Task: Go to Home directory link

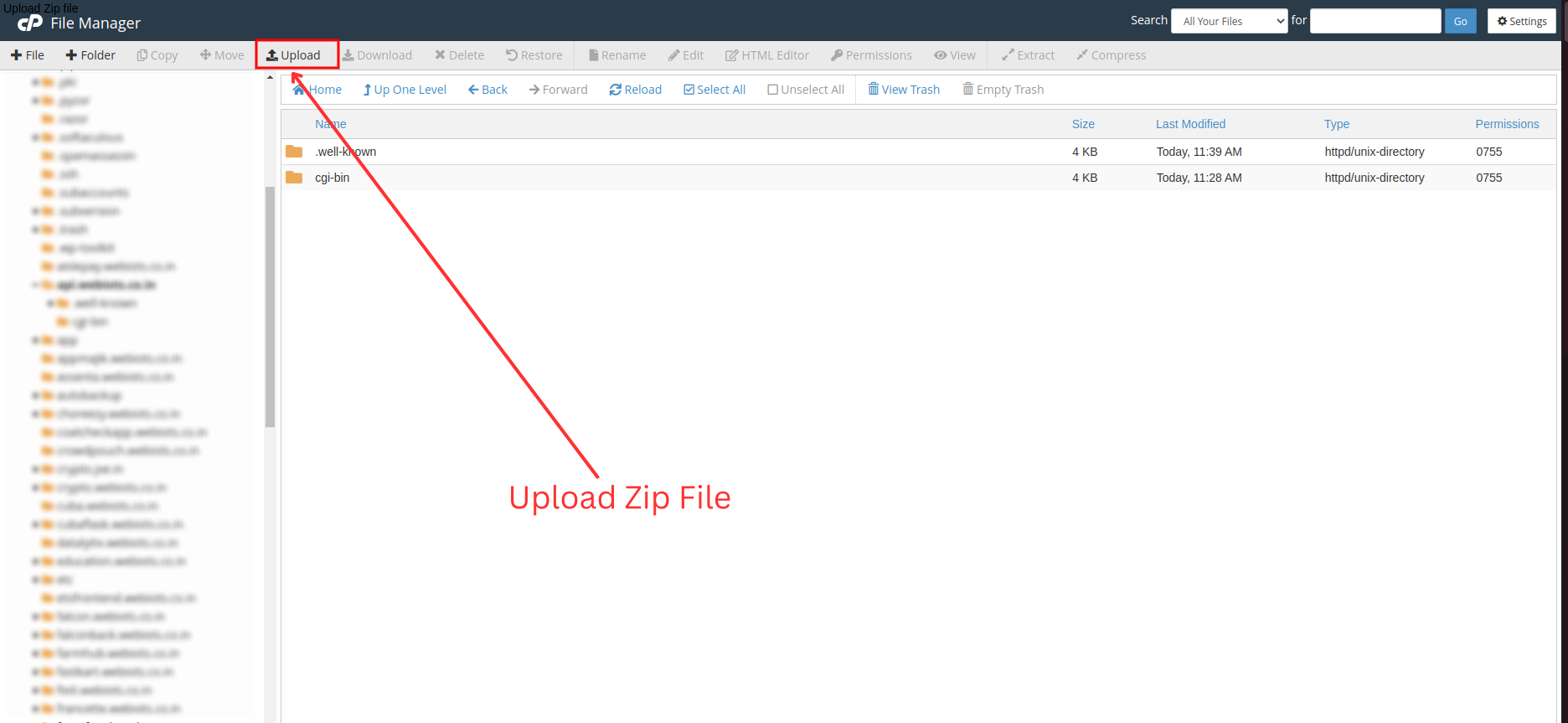Action: click(317, 90)
